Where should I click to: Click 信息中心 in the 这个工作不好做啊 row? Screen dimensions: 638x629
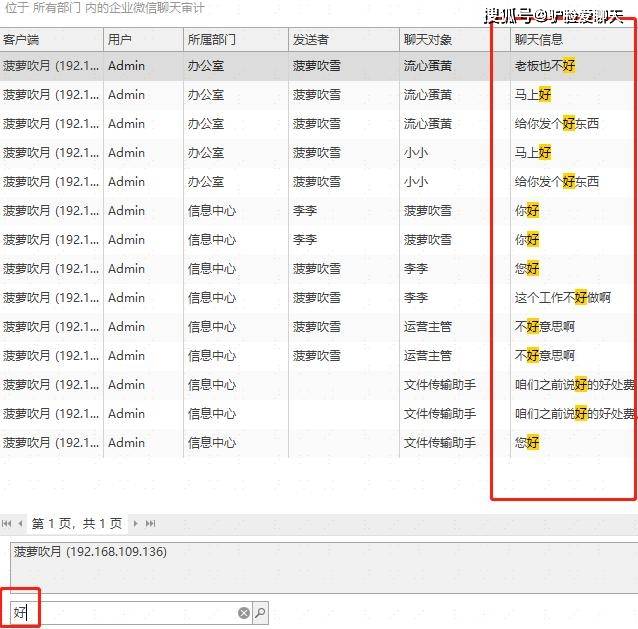point(212,298)
